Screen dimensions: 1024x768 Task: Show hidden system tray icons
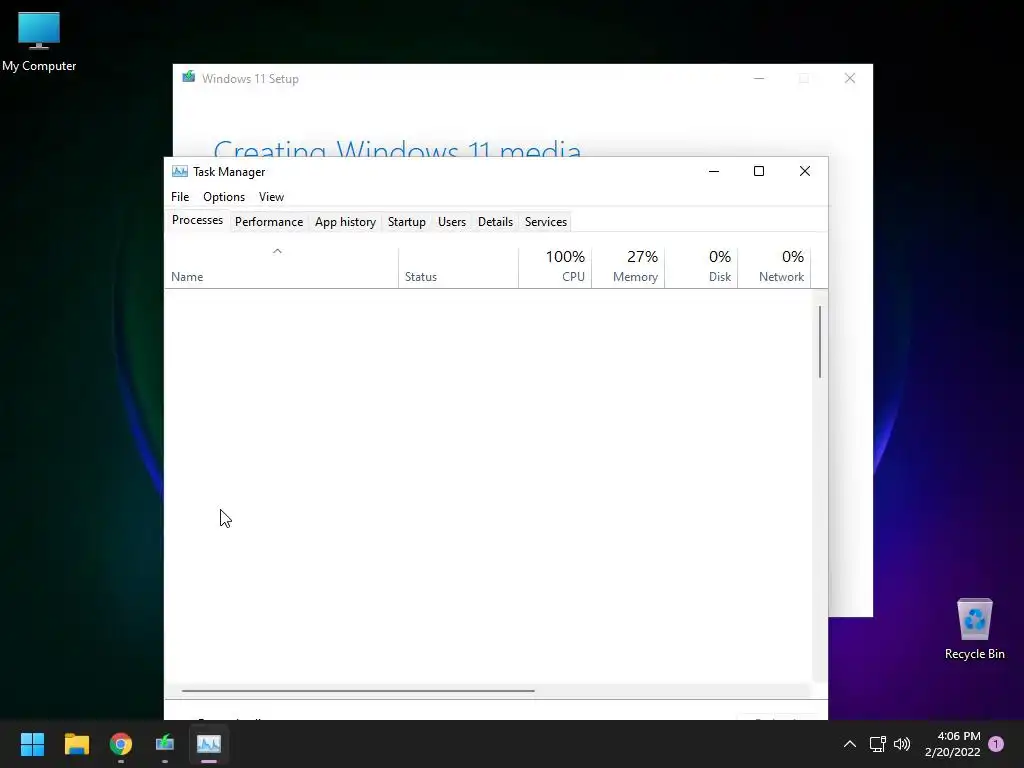click(850, 744)
